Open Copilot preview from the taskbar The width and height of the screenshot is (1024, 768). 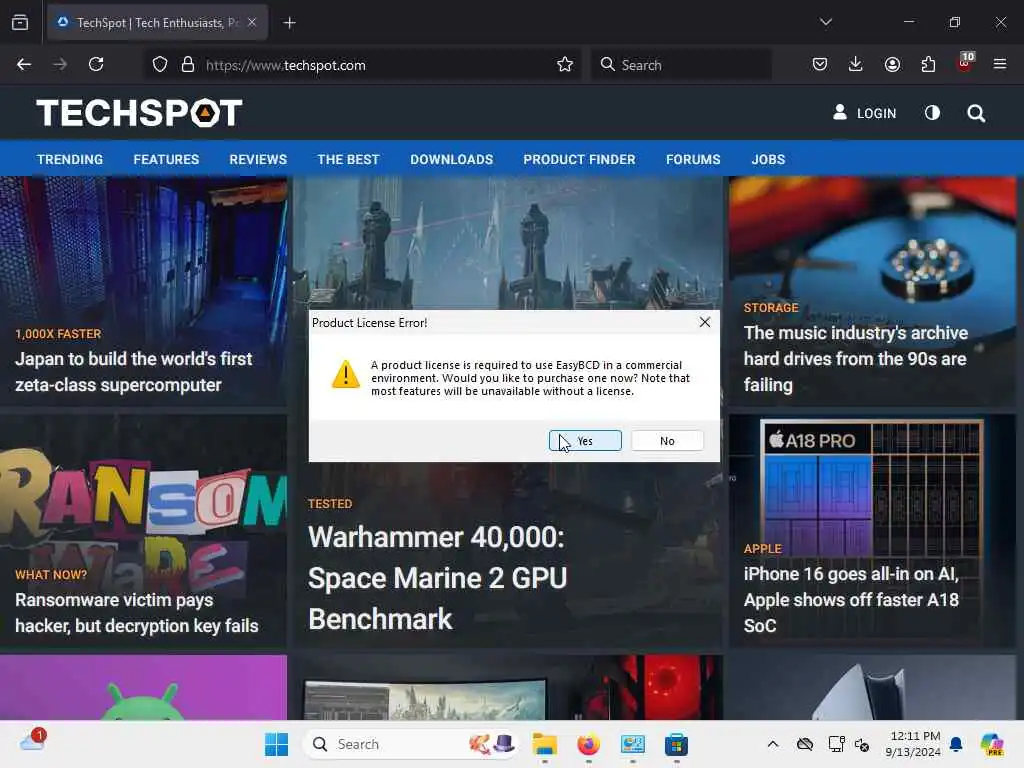992,744
